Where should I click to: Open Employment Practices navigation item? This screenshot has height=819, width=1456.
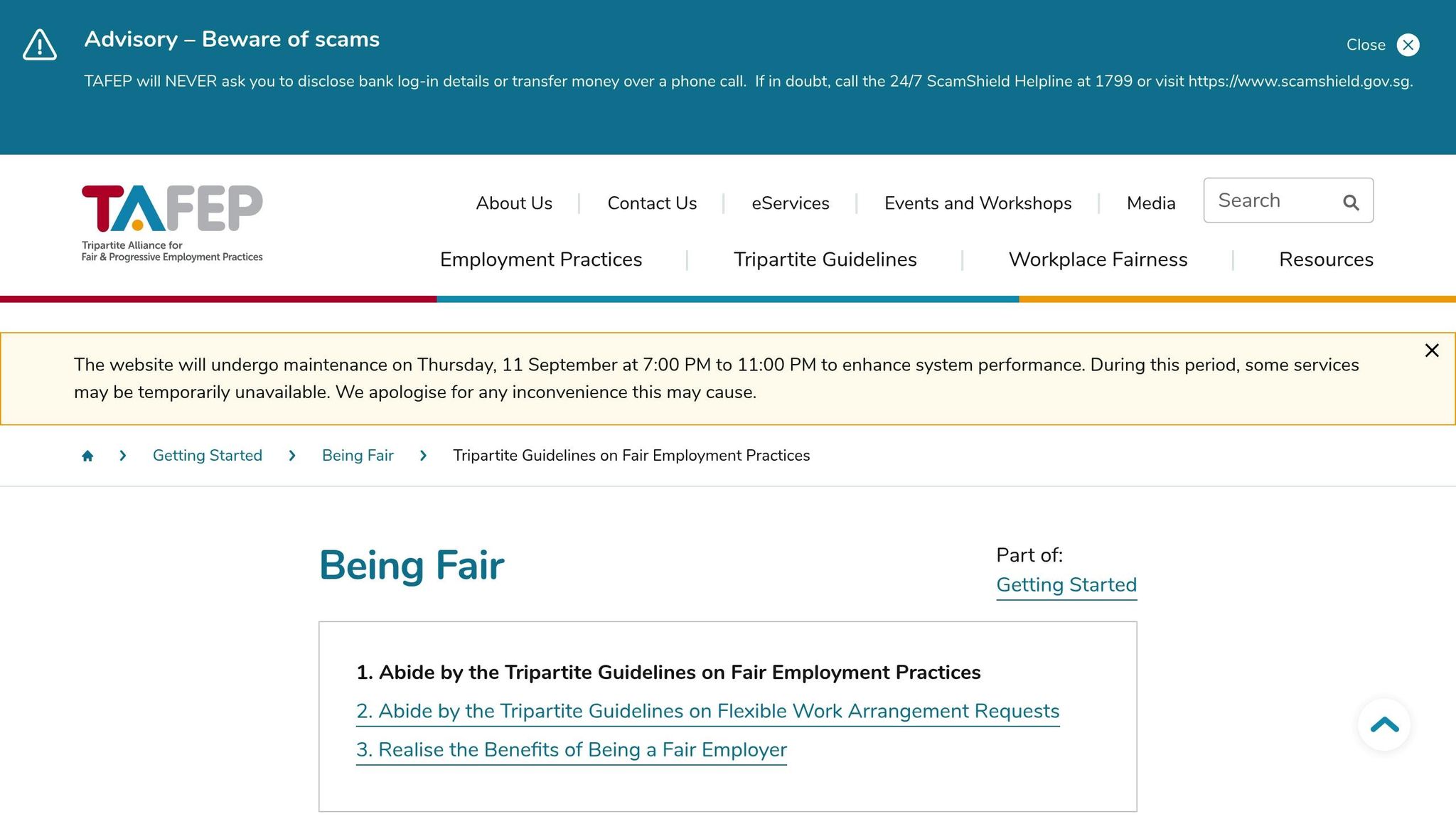pyautogui.click(x=541, y=259)
